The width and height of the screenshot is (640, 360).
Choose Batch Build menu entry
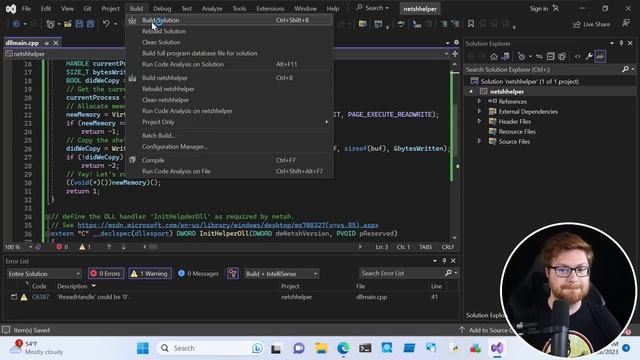click(x=229, y=136)
